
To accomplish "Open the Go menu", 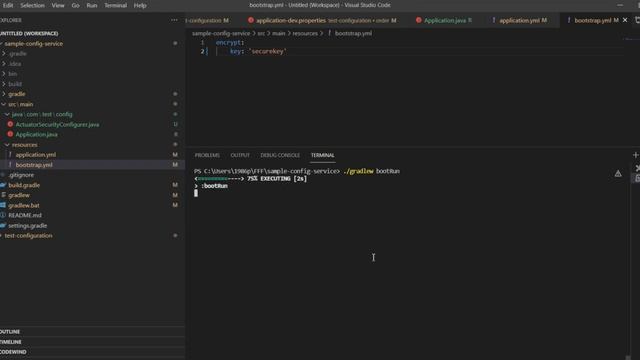I will [76, 5].
